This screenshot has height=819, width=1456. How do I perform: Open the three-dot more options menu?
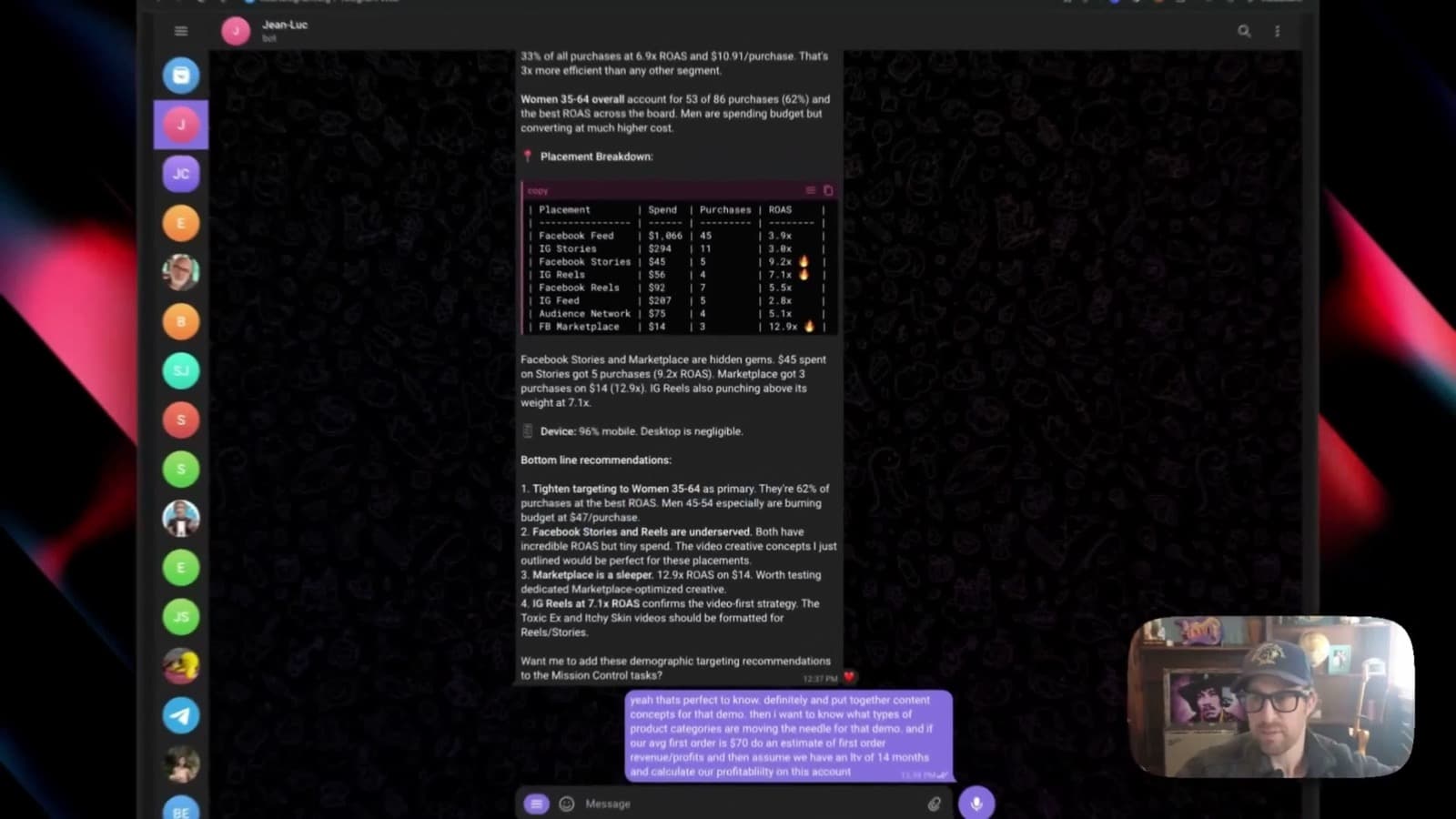pyautogui.click(x=1278, y=31)
